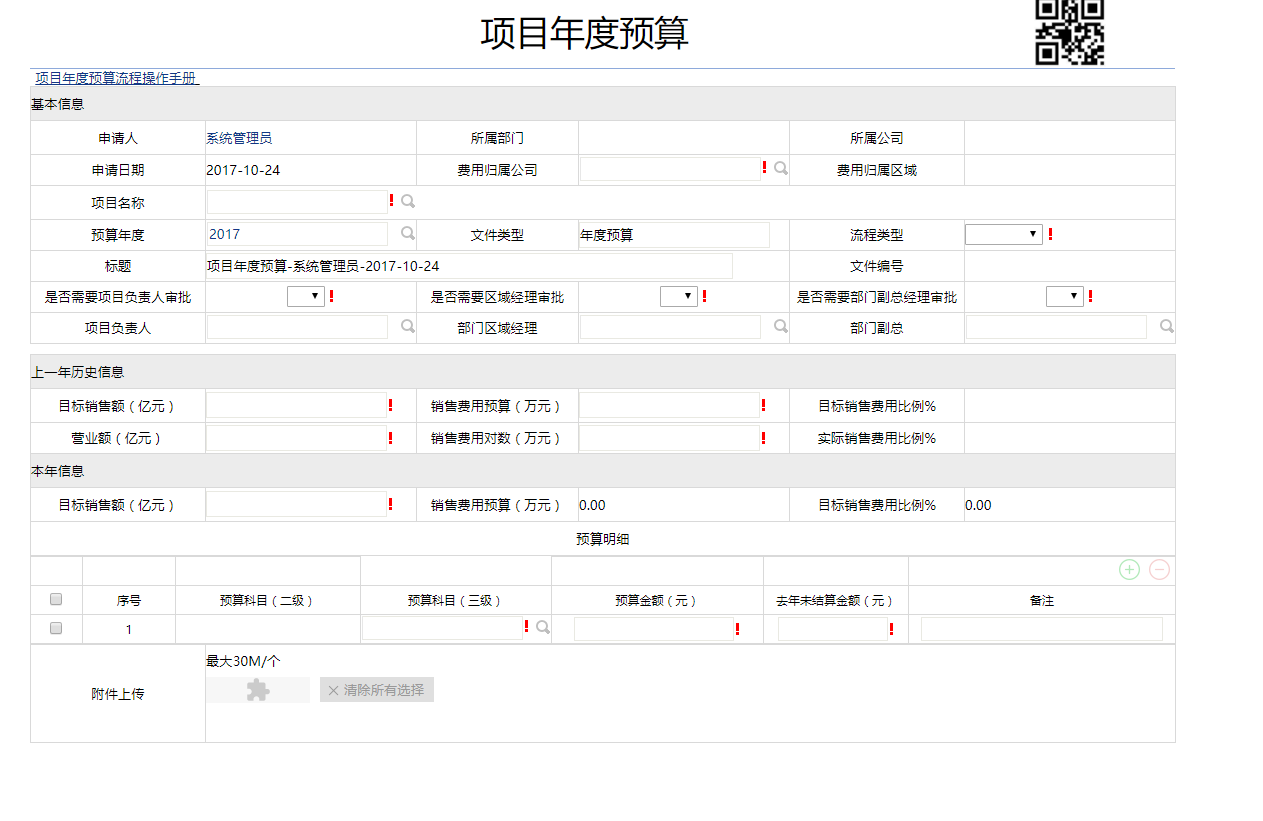Open the 流程类型 dropdown
The width and height of the screenshot is (1263, 821).
pyautogui.click(x=1003, y=234)
